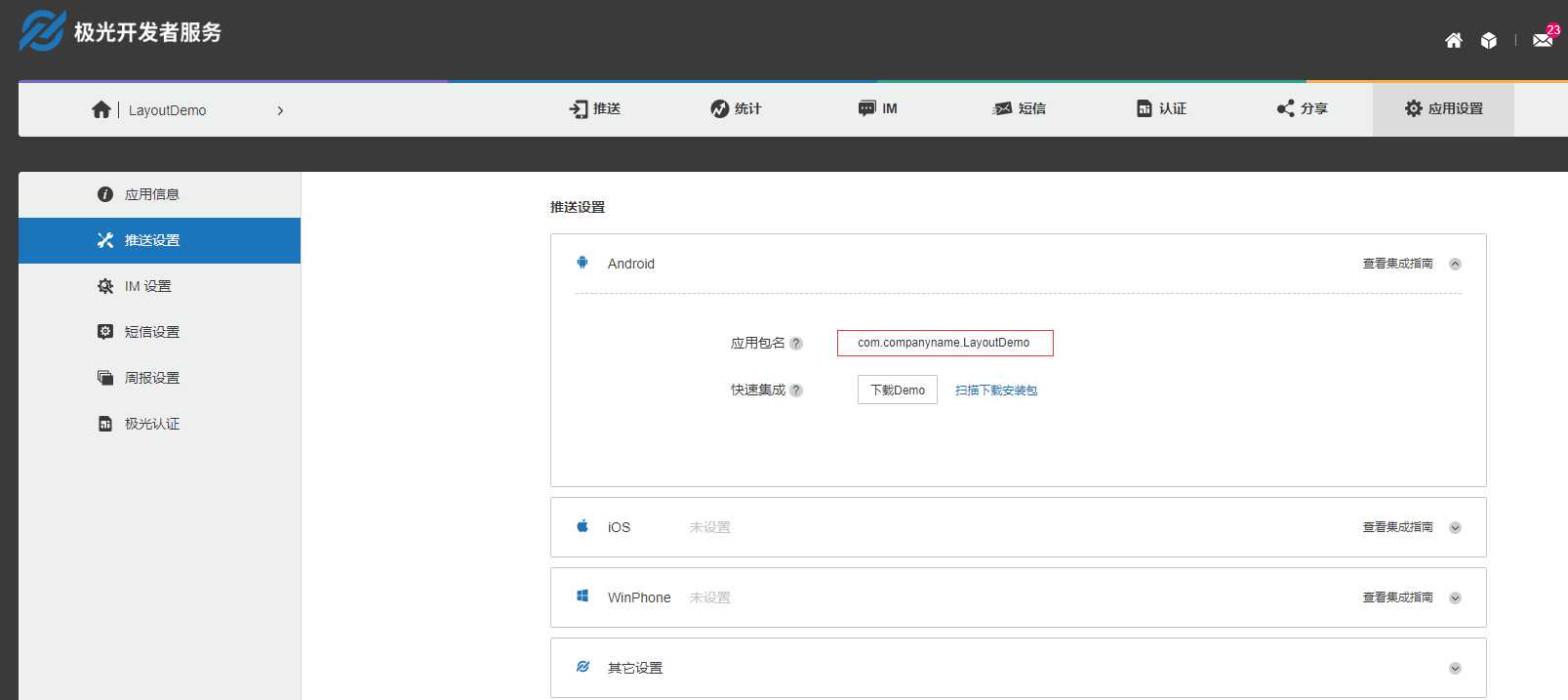The width and height of the screenshot is (1568, 700).
Task: Expand the WinPhone section arrow
Action: click(x=1455, y=597)
